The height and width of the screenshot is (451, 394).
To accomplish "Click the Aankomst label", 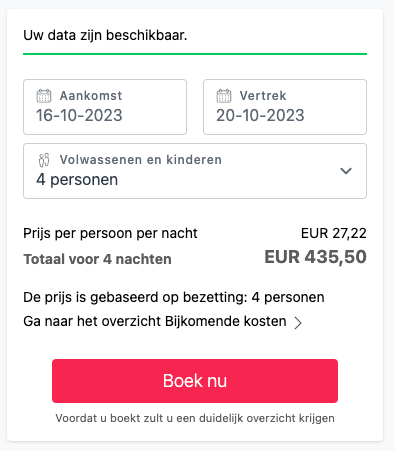I will tap(91, 96).
